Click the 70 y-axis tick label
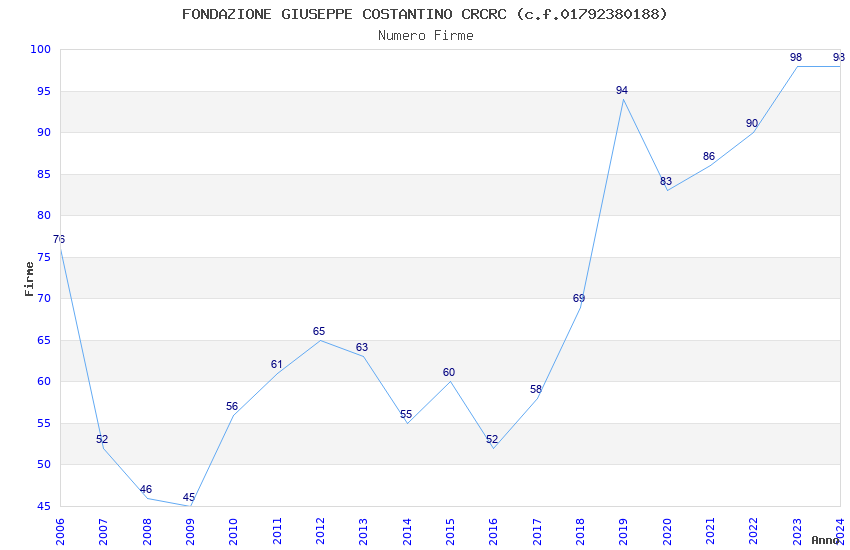 point(44,299)
